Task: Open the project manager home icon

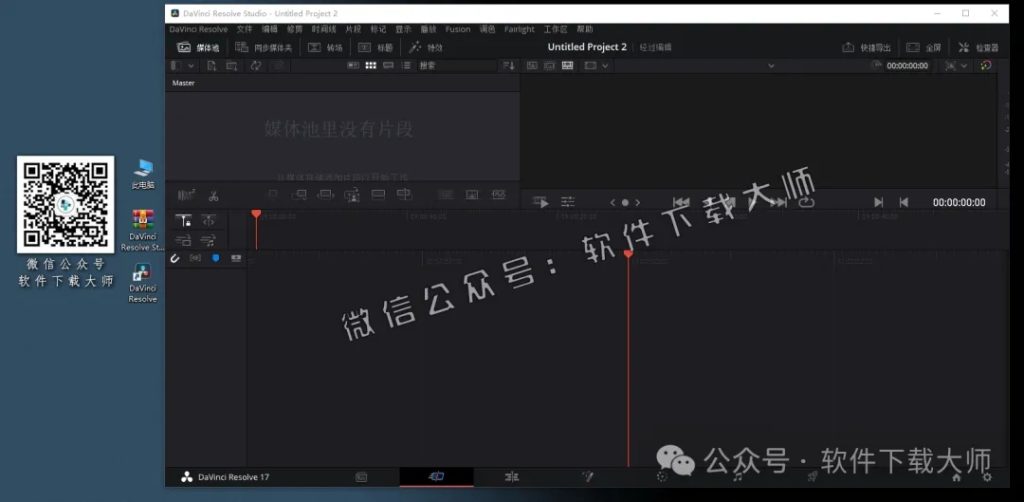Action: 957,477
